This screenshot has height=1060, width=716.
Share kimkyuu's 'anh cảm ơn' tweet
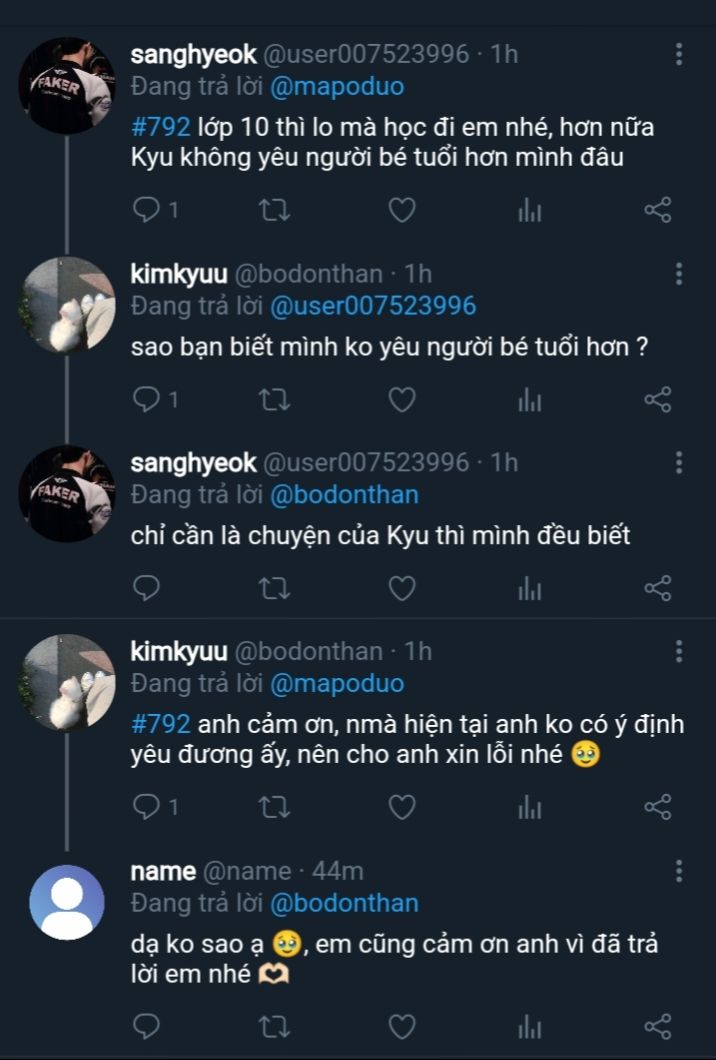(657, 805)
